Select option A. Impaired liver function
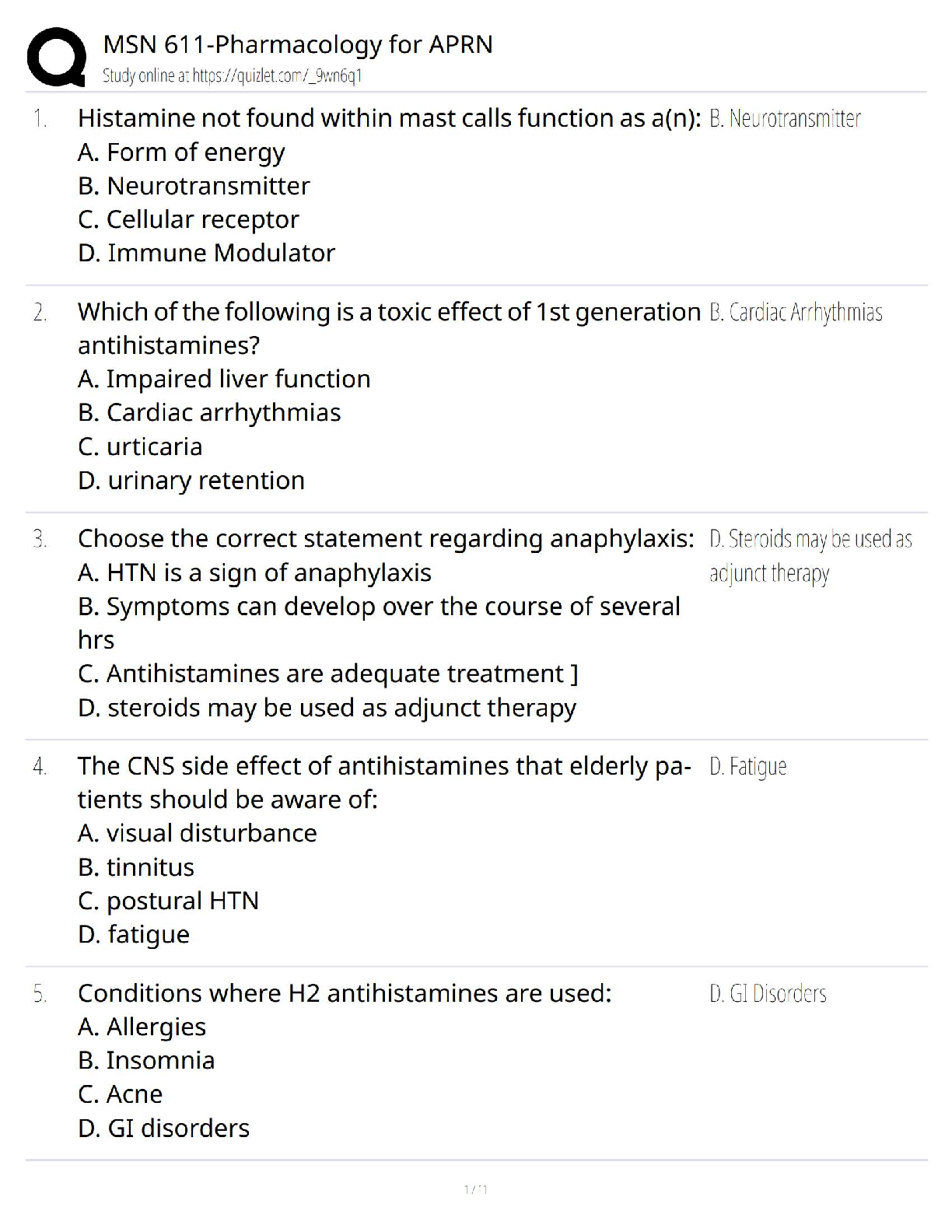Viewport: 952px width, 1232px height. [224, 379]
